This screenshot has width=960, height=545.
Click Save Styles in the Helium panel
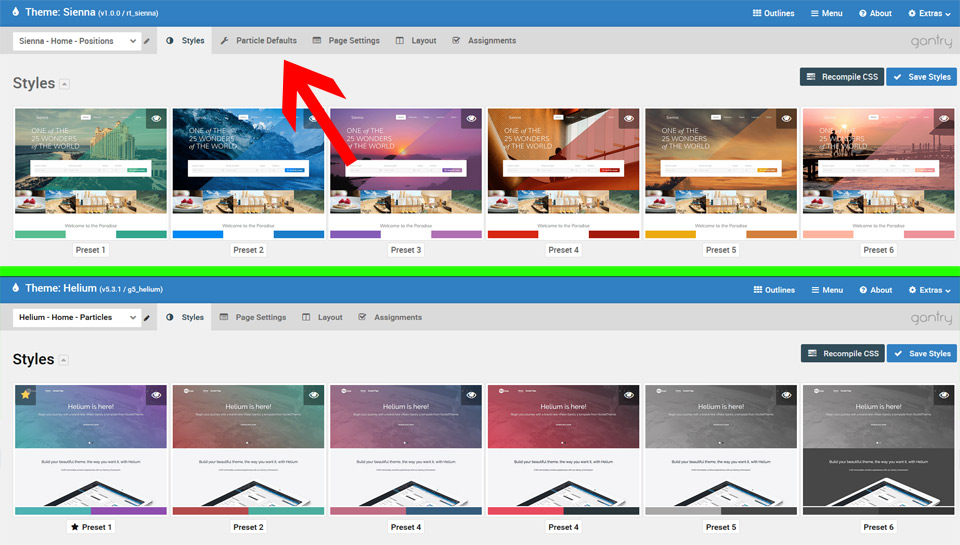coord(921,353)
